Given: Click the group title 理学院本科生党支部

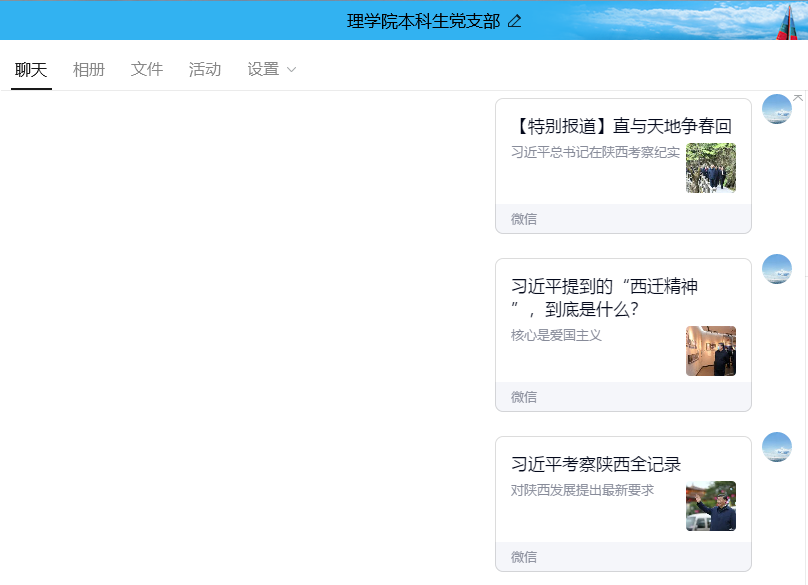Looking at the screenshot, I should [423, 21].
